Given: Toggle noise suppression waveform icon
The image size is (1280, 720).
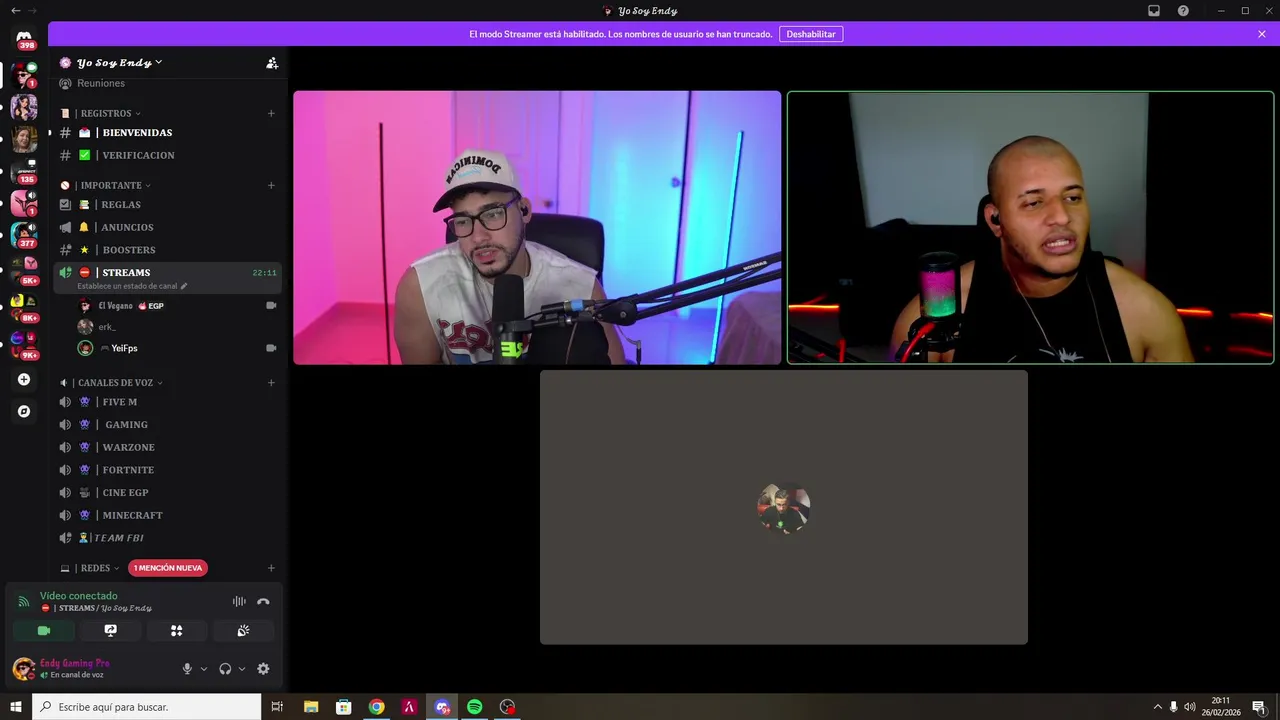Looking at the screenshot, I should pyautogui.click(x=239, y=602).
